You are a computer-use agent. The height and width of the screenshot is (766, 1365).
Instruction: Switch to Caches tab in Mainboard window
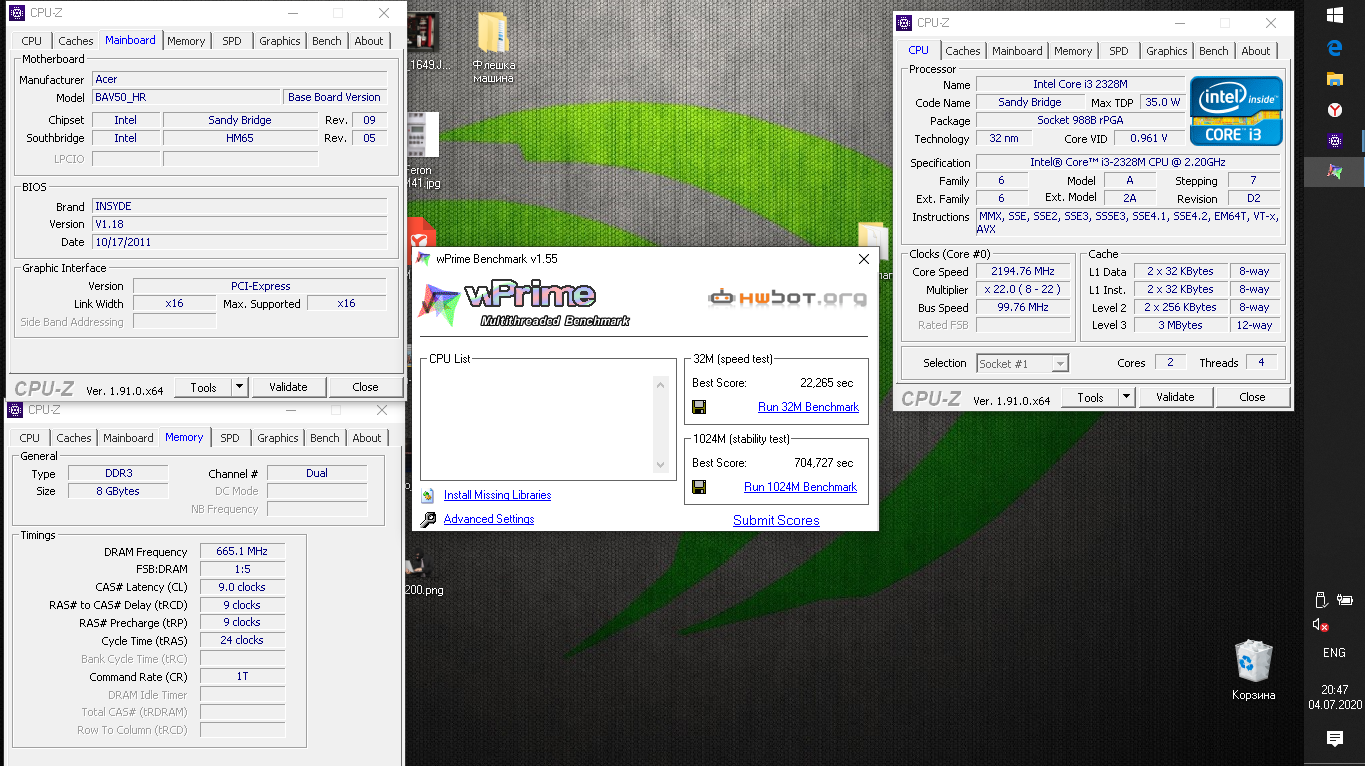(76, 41)
